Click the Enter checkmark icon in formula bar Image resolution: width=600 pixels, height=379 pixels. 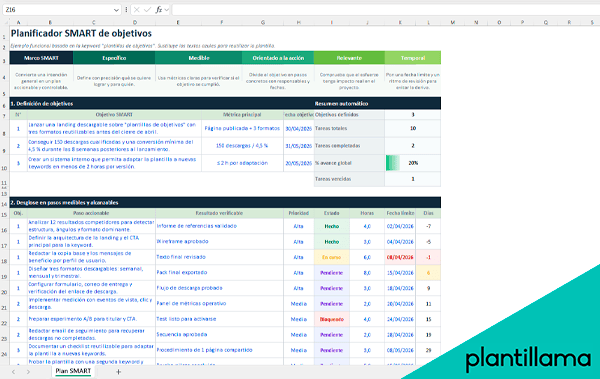(147, 10)
